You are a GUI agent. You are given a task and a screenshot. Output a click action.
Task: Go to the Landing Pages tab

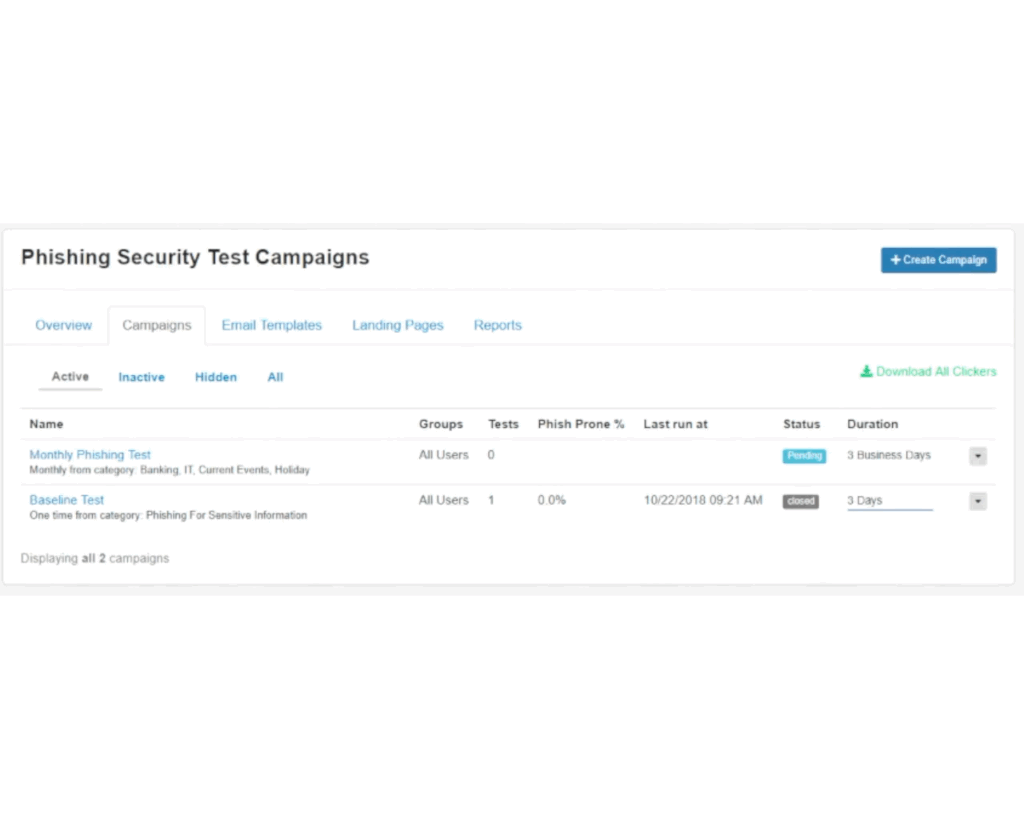coord(397,325)
